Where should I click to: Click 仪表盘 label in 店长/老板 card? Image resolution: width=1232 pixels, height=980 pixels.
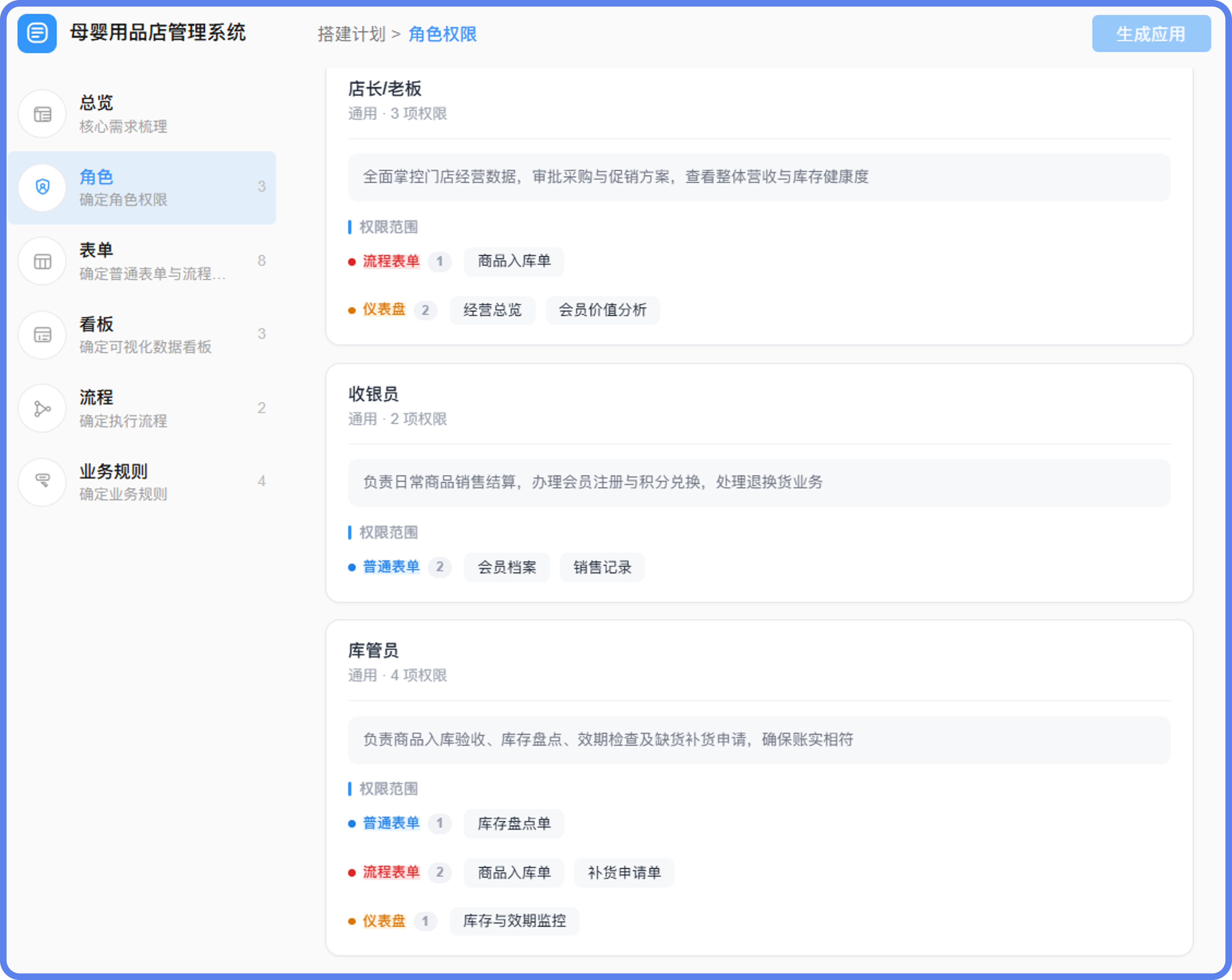tap(384, 310)
